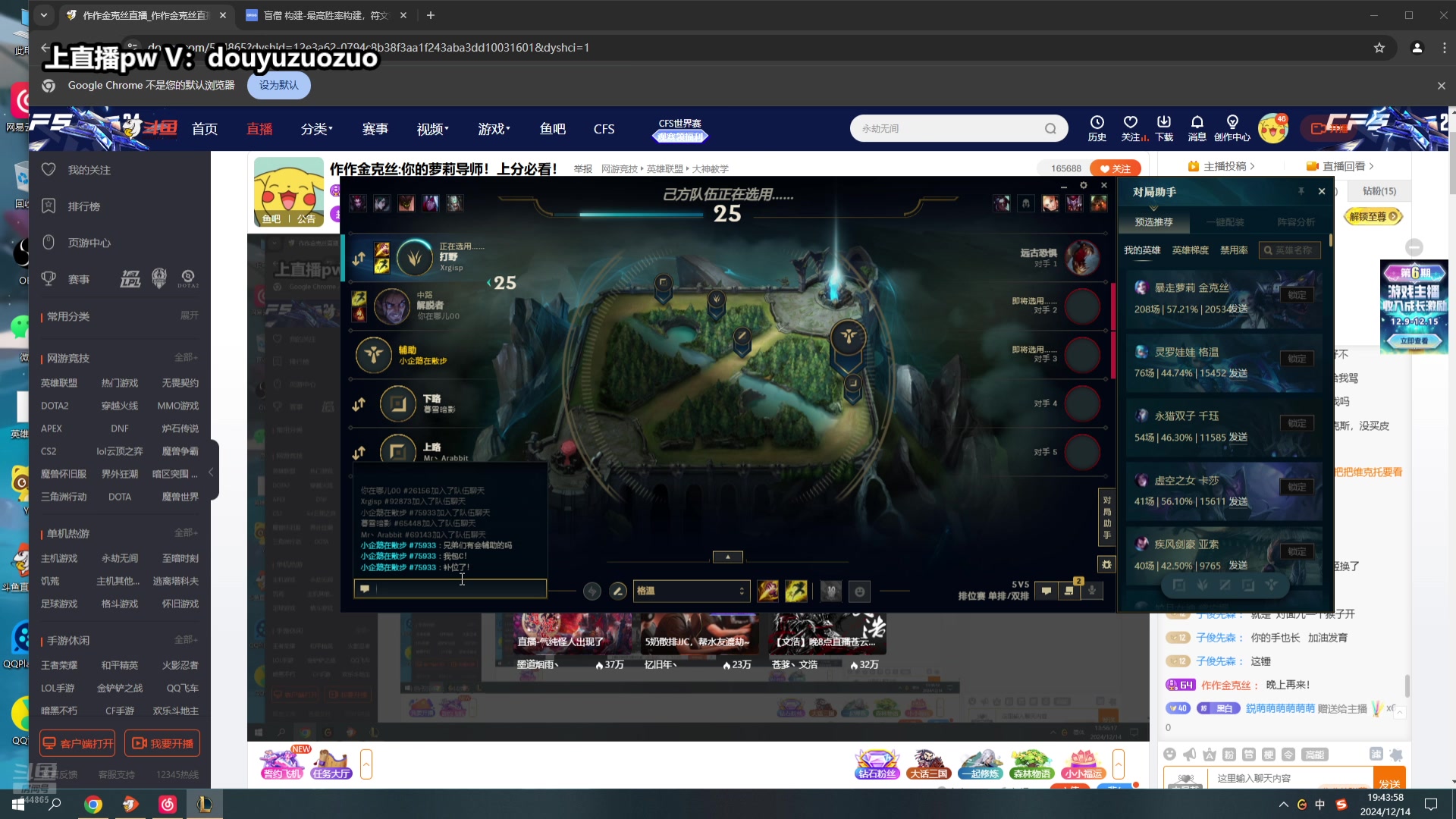Click the lightning quick-rune icon
Image resolution: width=1456 pixels, height=819 pixels.
point(592,591)
